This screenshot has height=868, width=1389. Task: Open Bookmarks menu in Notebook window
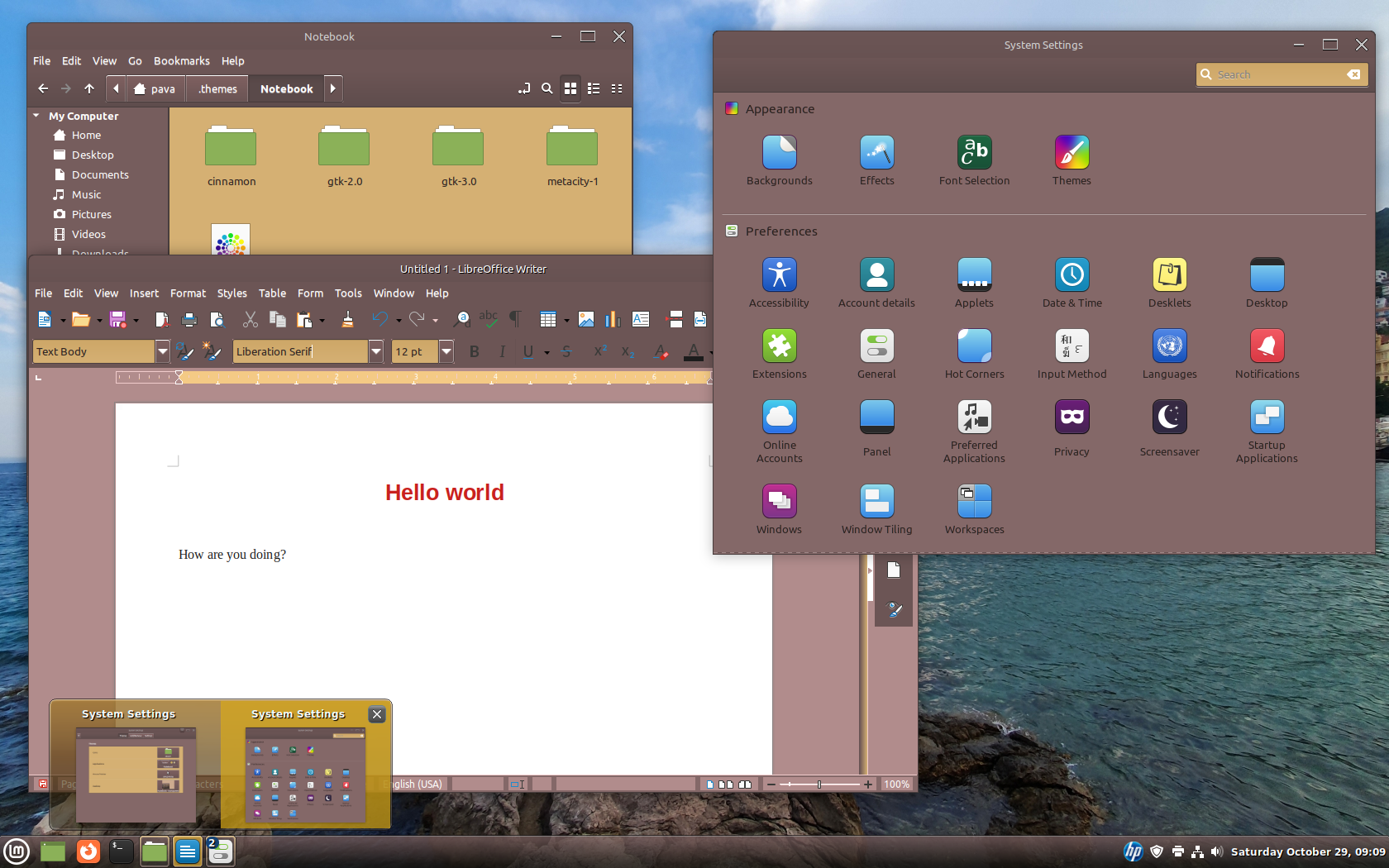click(x=181, y=61)
